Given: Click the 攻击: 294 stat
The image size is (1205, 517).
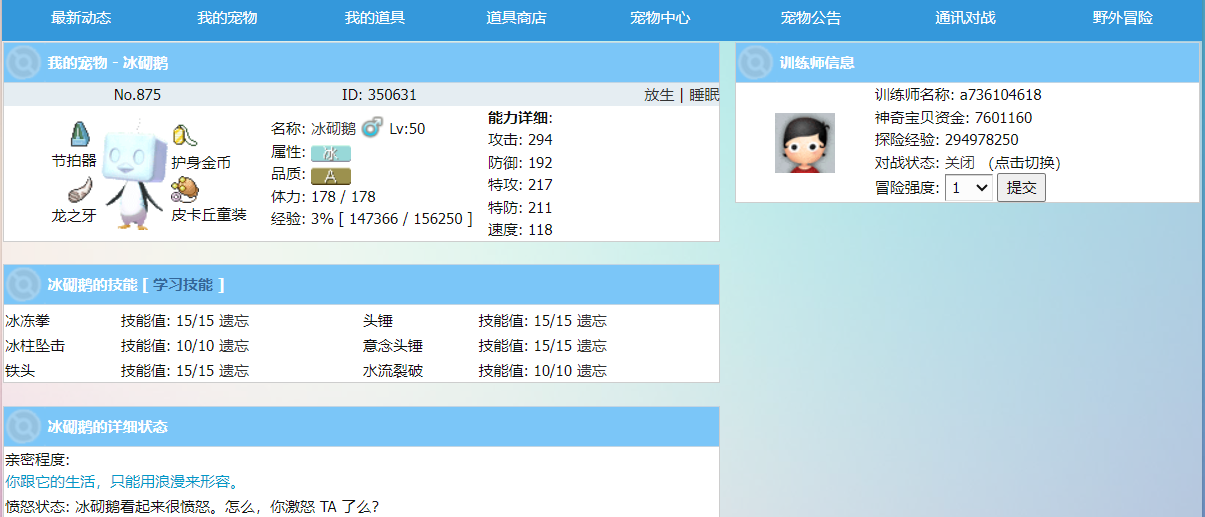Looking at the screenshot, I should pyautogui.click(x=520, y=140).
